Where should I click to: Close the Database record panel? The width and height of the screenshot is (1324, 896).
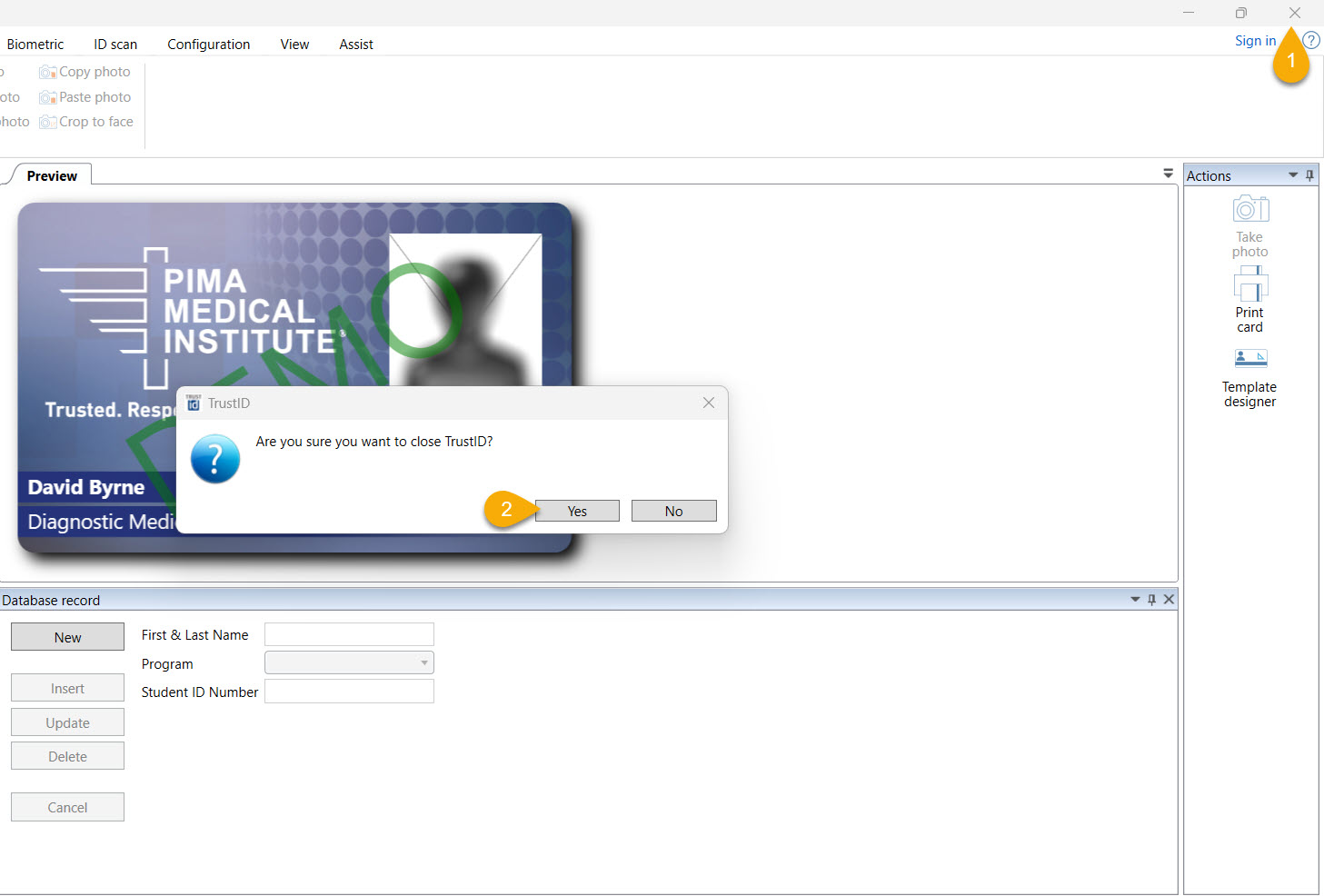click(x=1169, y=600)
